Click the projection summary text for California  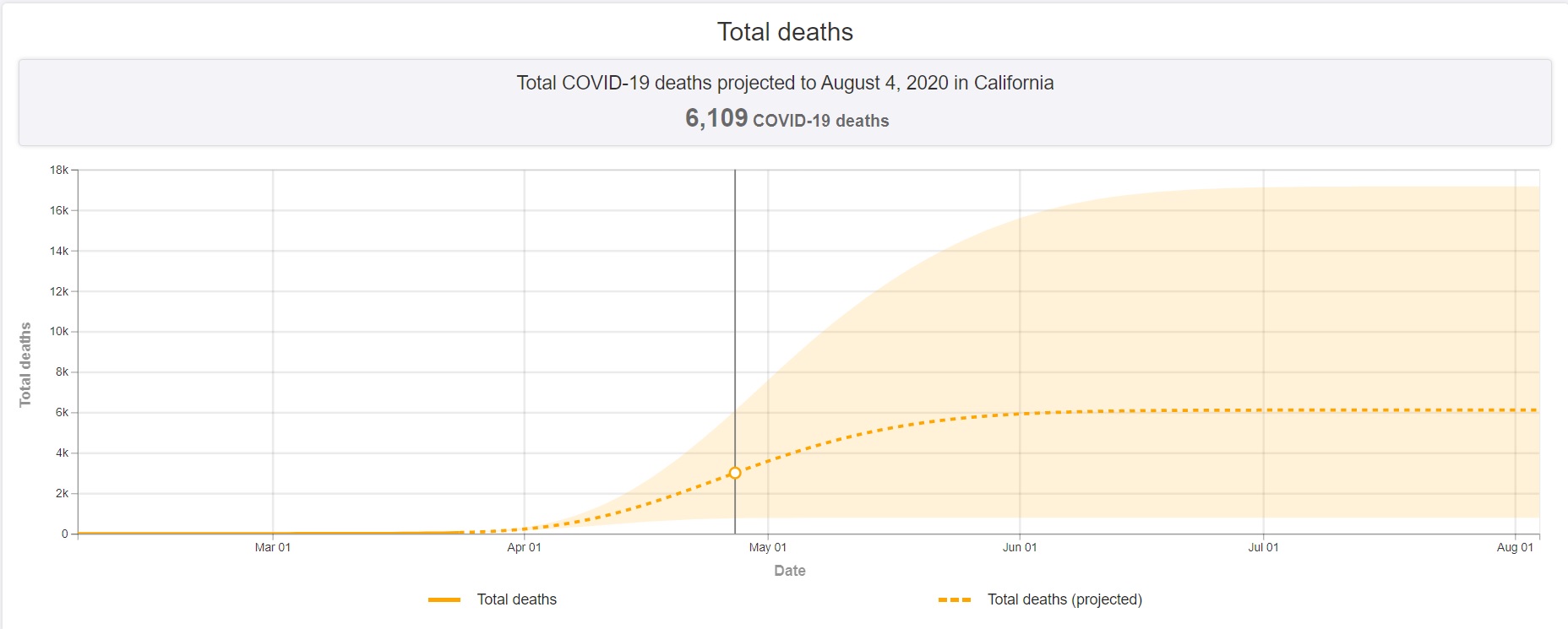tap(785, 83)
